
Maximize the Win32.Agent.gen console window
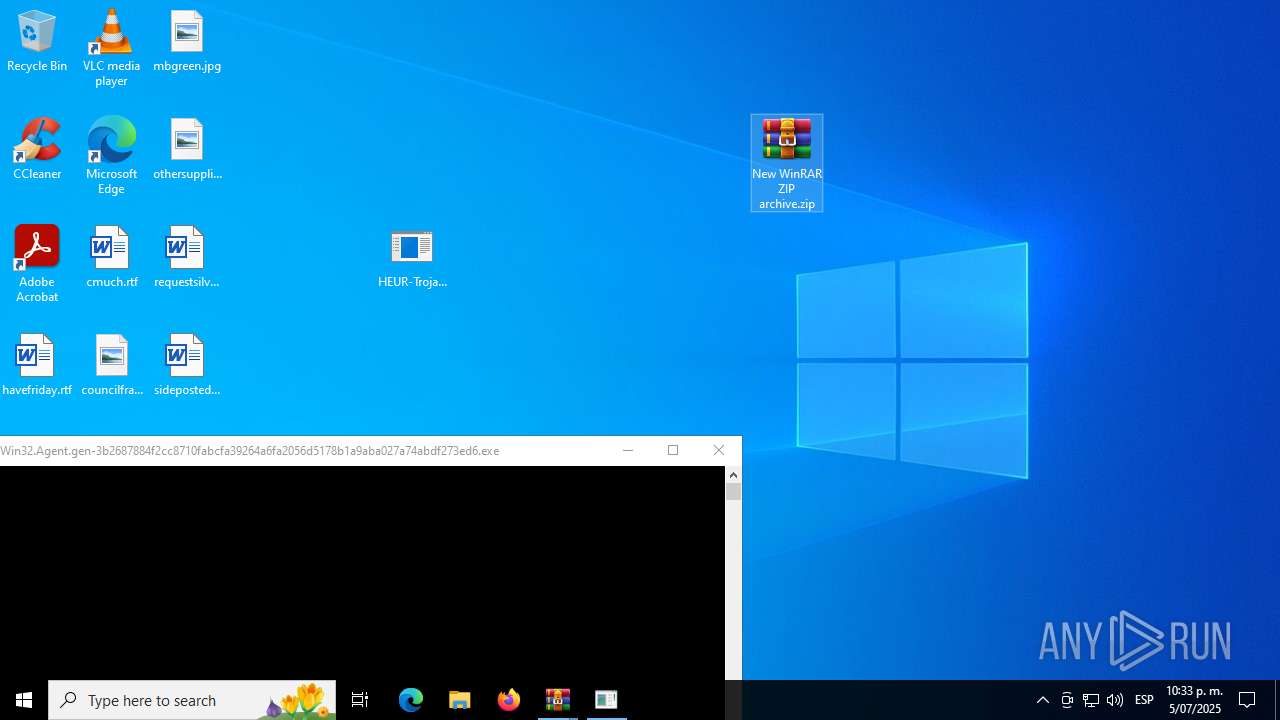tap(673, 451)
